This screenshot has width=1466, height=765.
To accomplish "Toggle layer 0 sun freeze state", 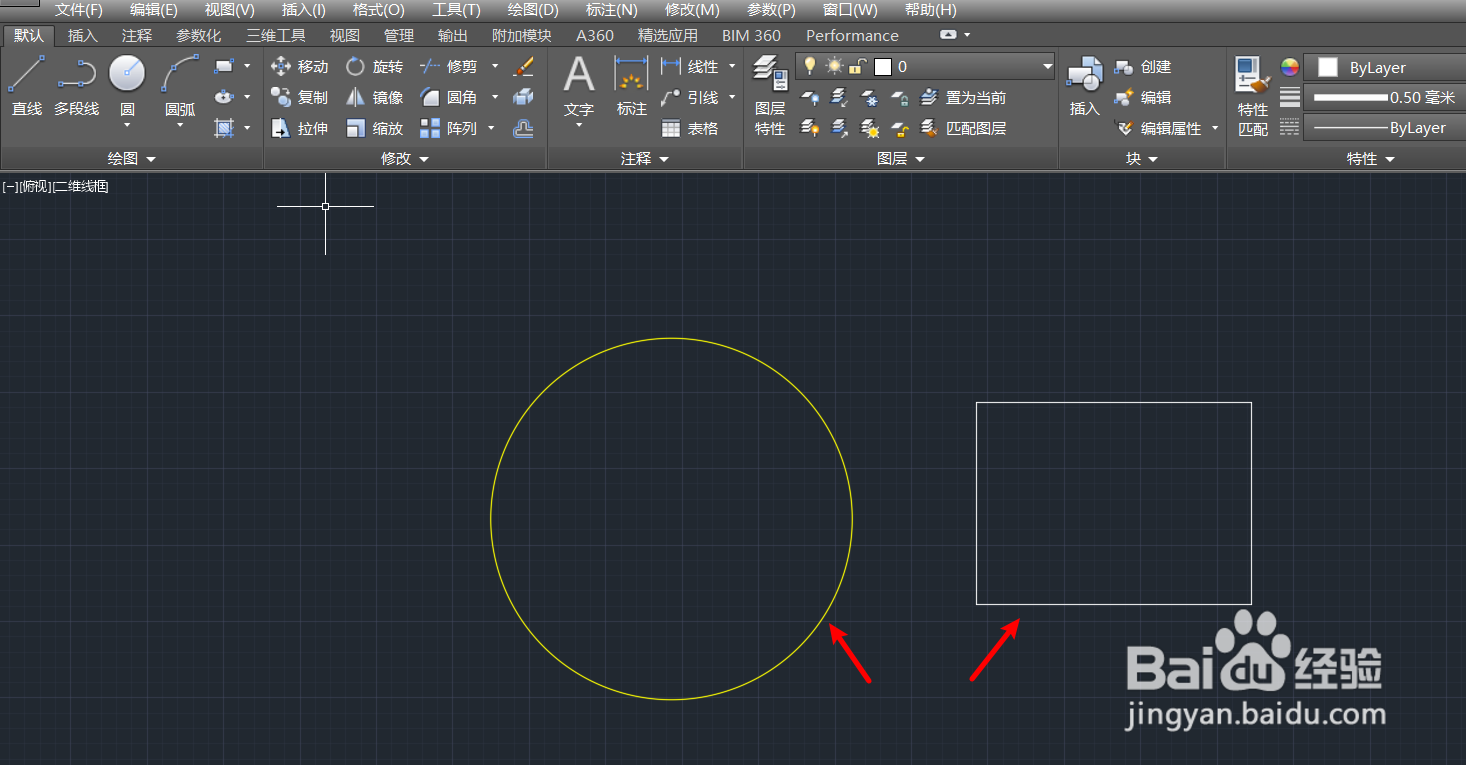I will [x=833, y=67].
